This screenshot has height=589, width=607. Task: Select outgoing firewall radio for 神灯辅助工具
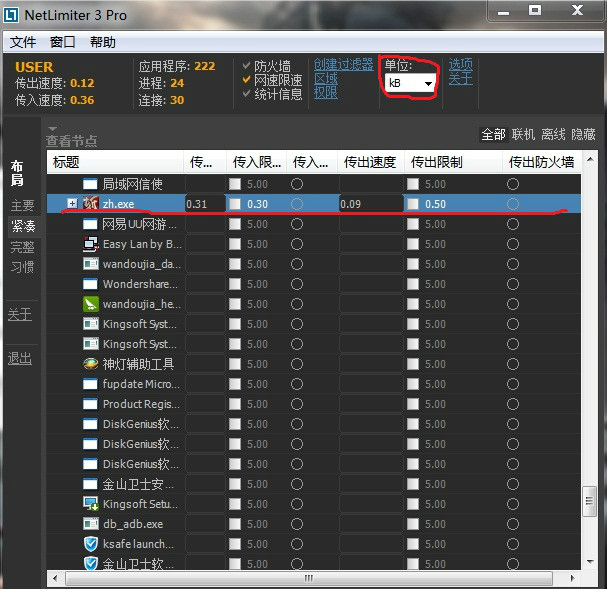513,364
